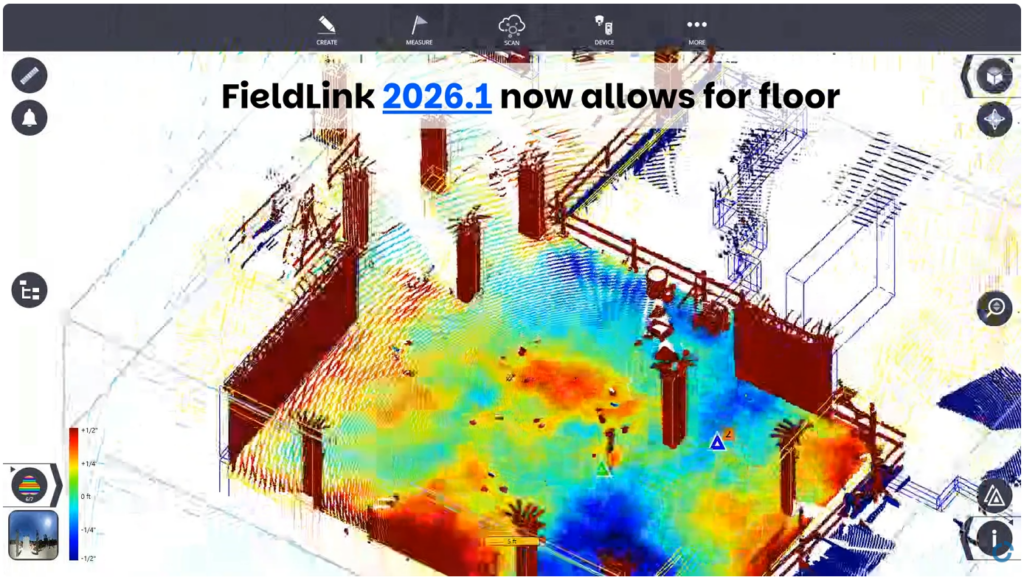This screenshot has height=580, width=1024.
Task: Follow the 2026.1 hyperlink
Action: [437, 97]
